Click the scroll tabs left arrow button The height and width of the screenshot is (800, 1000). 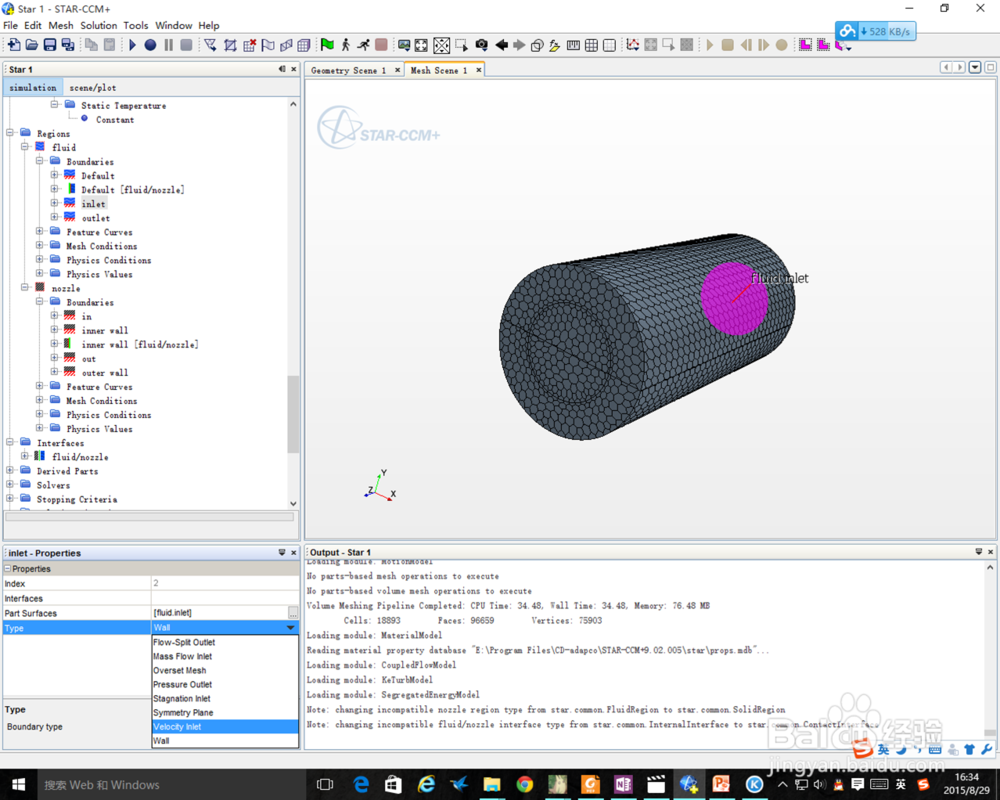[946, 67]
